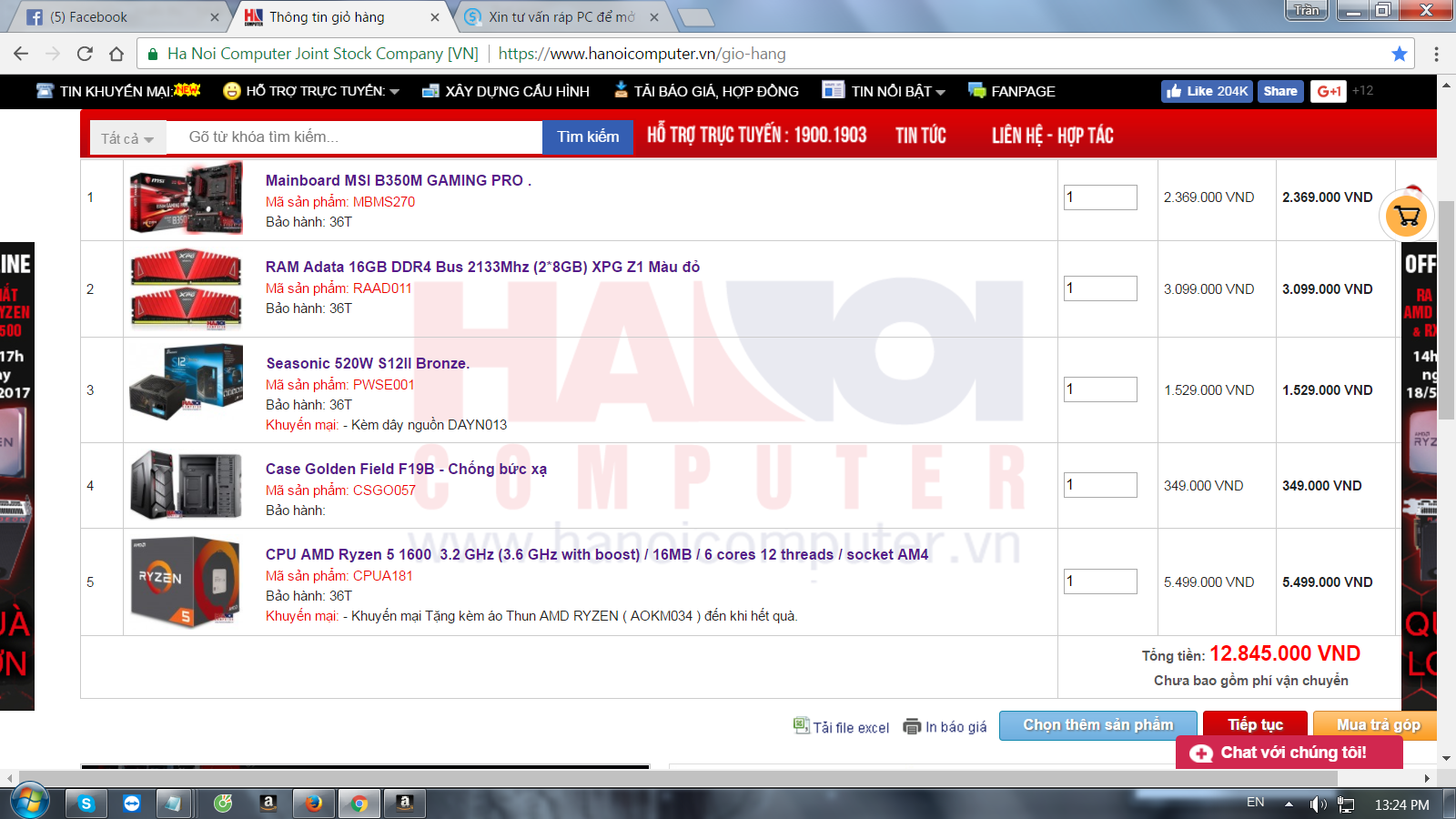Open the Golden Field F19B case thumbnail
The image size is (1456, 819).
coord(187,484)
